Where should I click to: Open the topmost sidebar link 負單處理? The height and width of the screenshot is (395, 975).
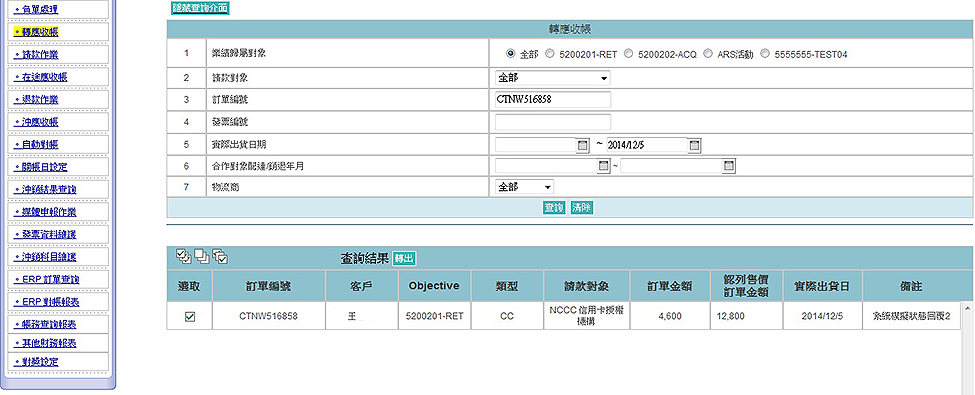[36, 9]
